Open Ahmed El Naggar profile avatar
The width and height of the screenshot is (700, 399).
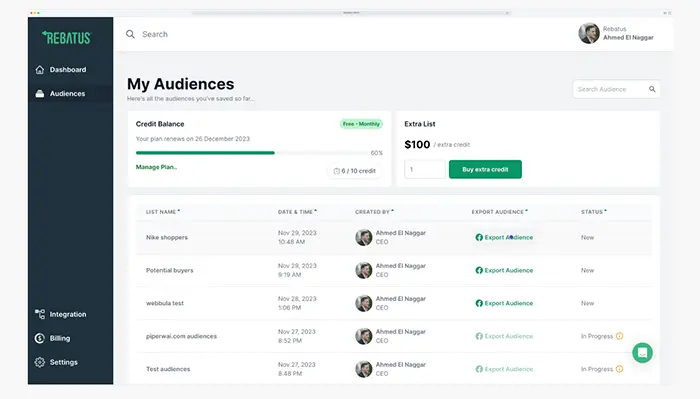589,33
